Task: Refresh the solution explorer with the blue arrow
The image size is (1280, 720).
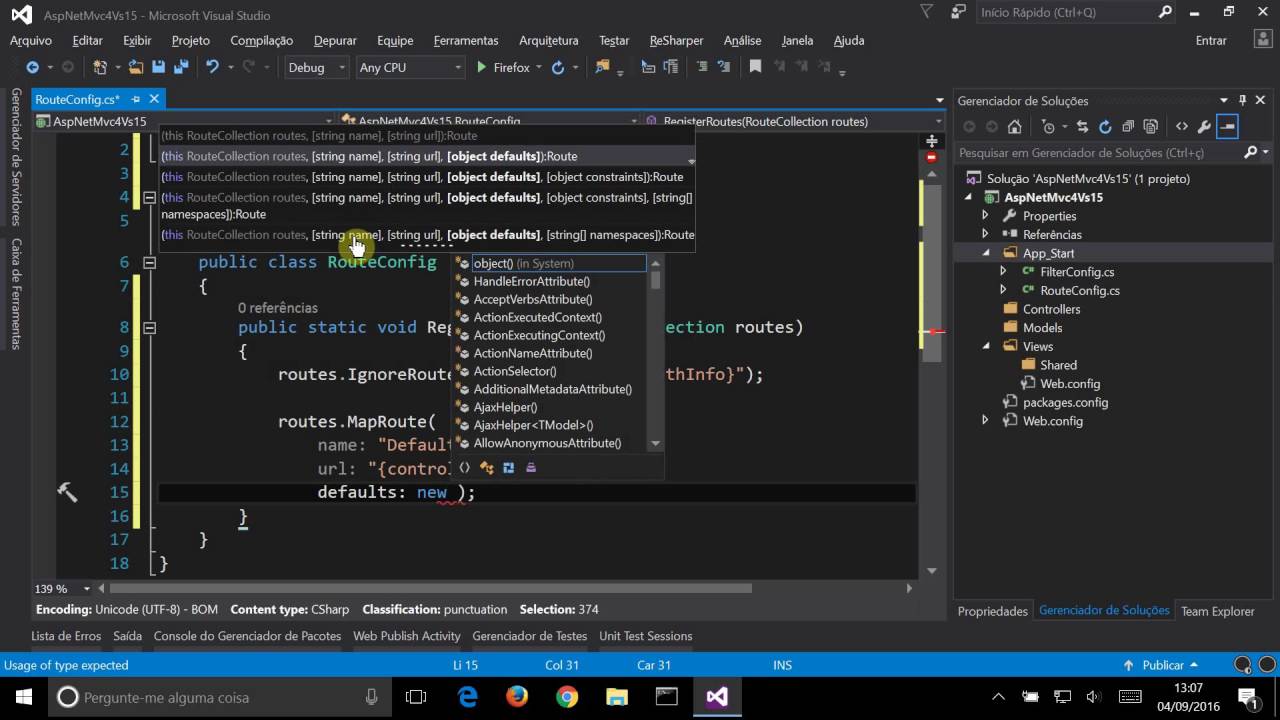Action: point(1105,127)
